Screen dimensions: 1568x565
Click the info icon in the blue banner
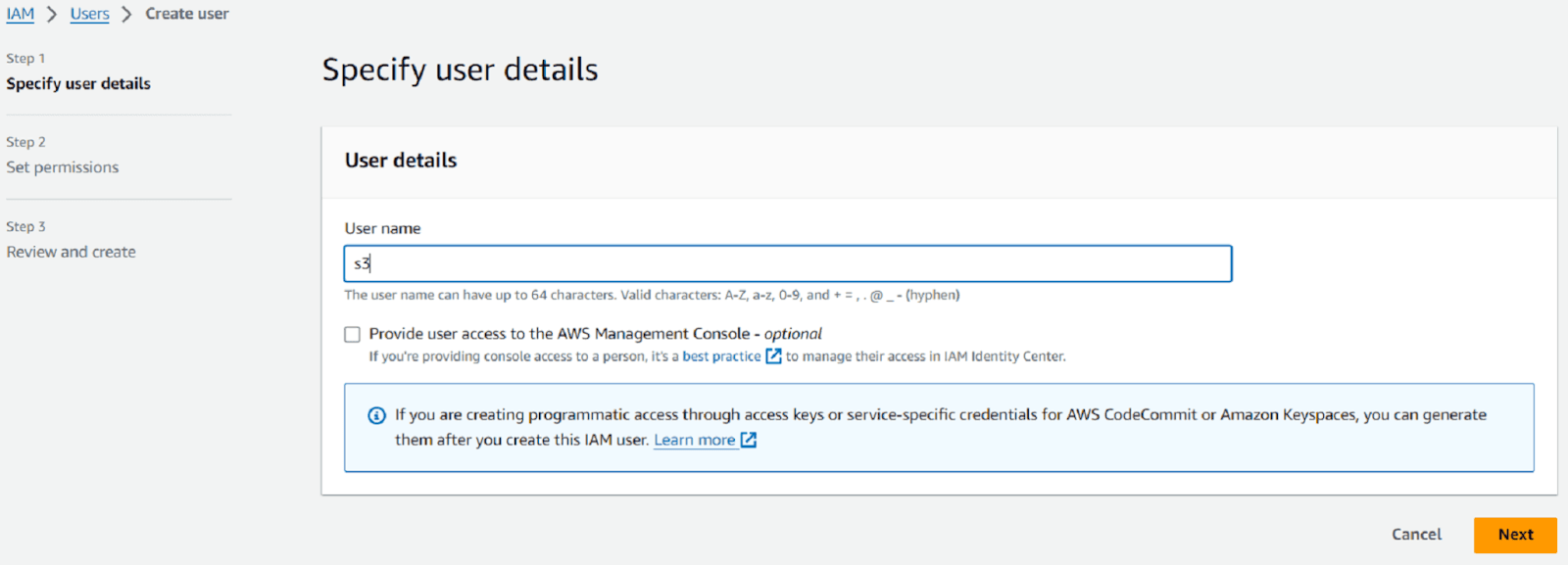click(x=376, y=415)
